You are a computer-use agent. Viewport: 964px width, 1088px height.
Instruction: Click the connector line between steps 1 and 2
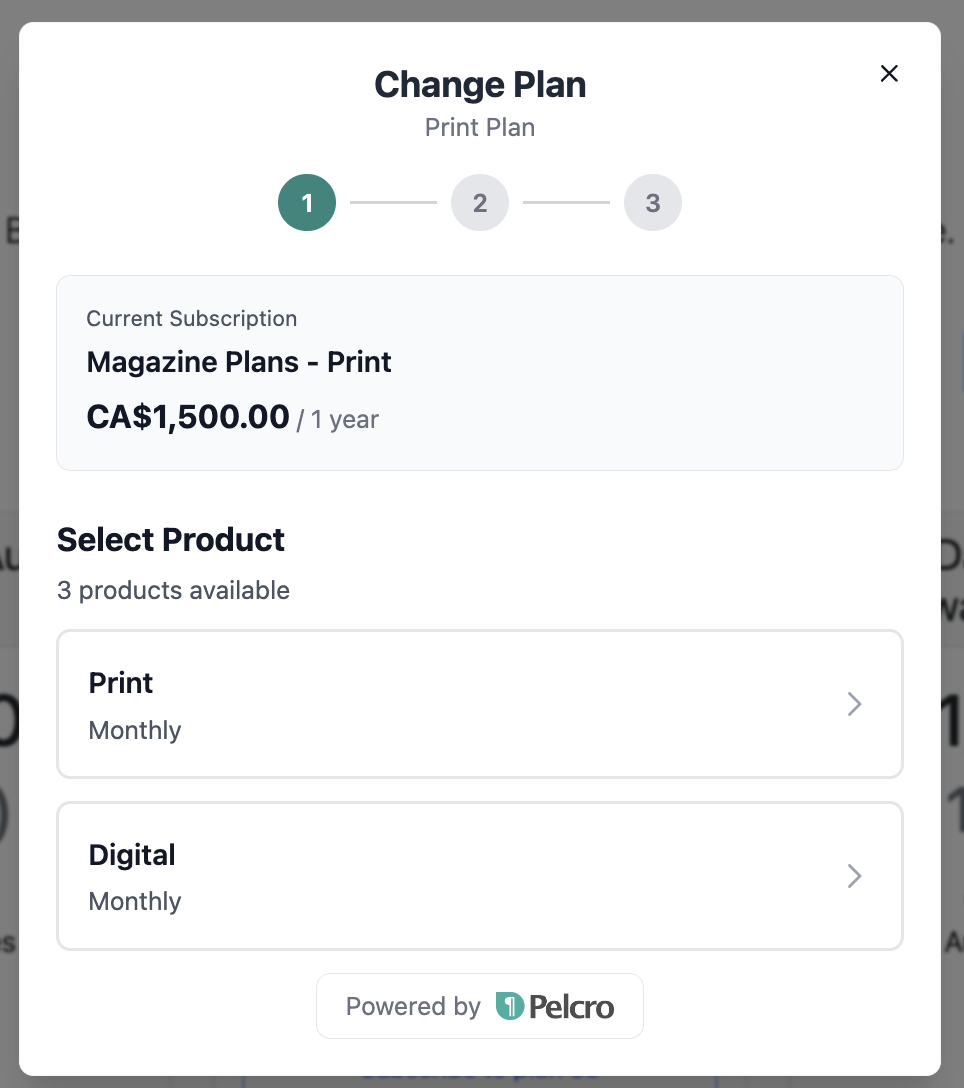click(x=393, y=203)
